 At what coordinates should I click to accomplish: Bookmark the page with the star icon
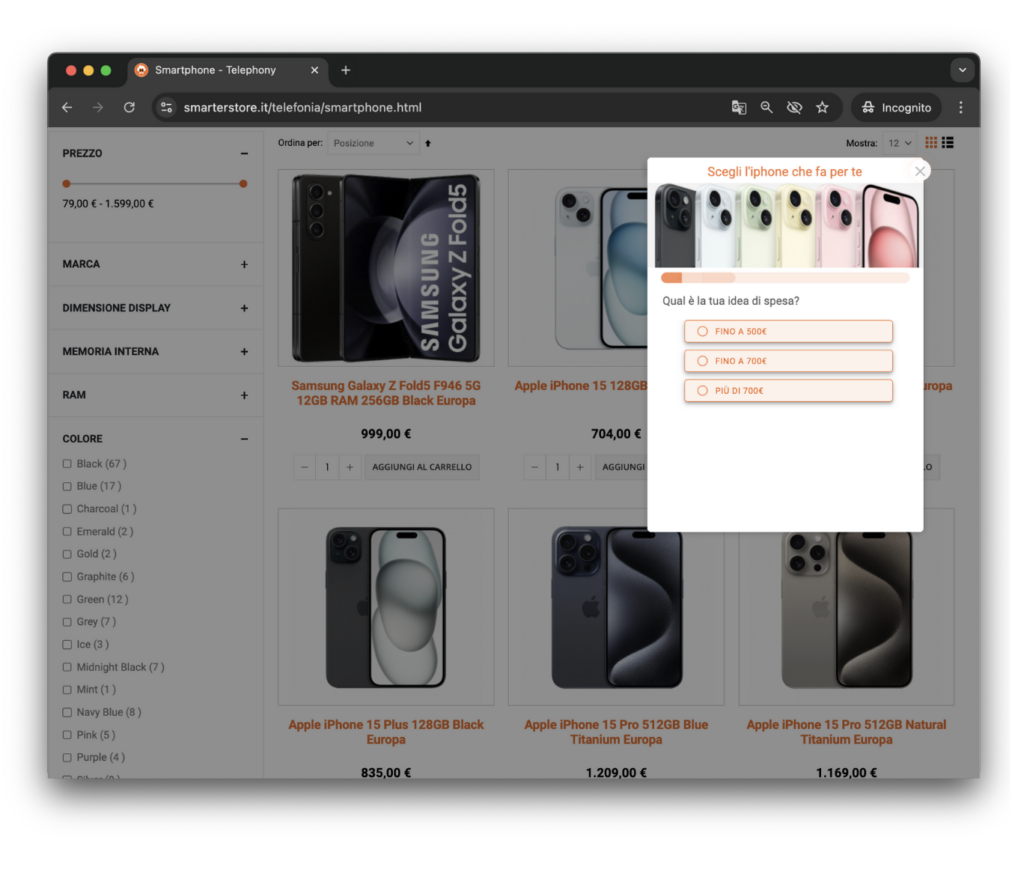coord(822,107)
